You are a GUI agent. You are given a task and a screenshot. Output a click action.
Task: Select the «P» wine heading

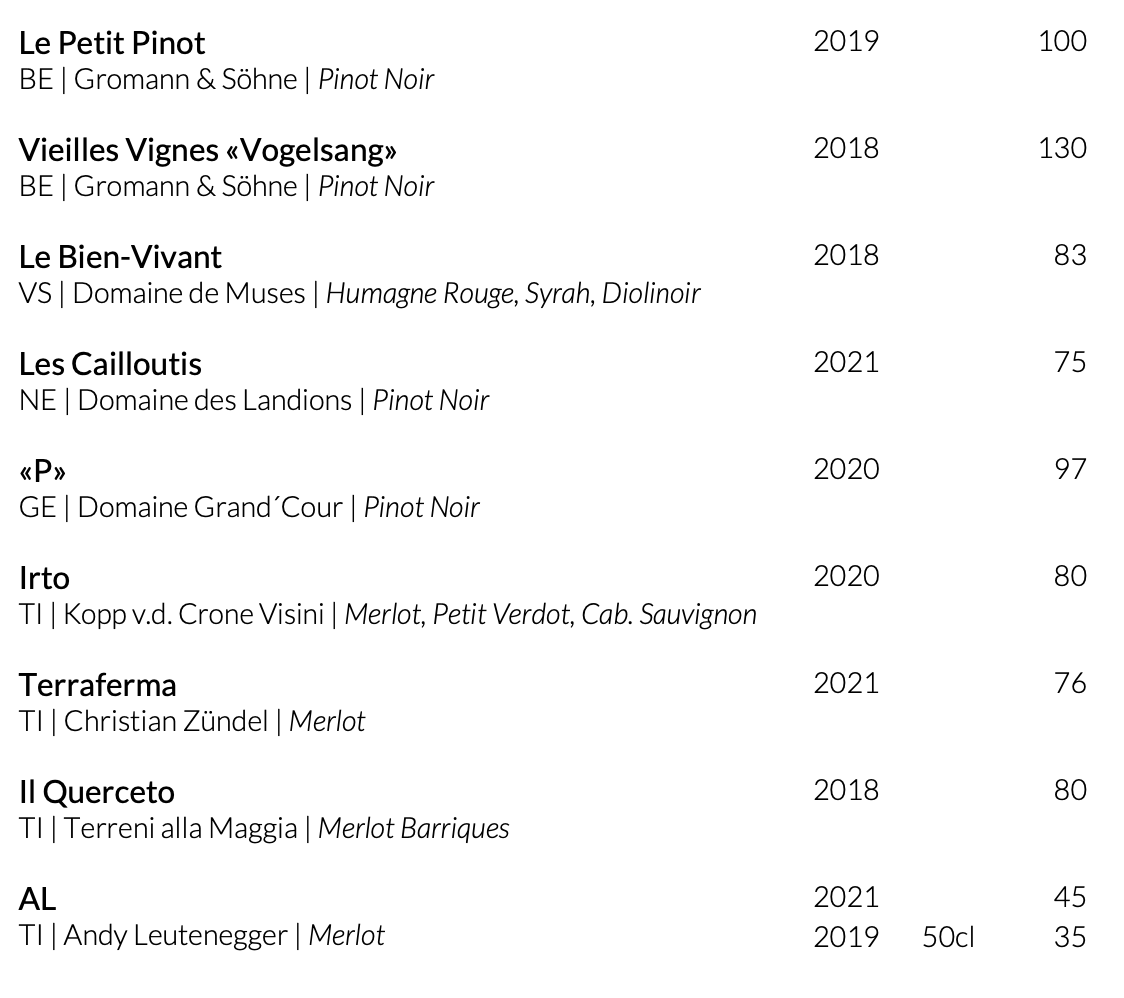tap(42, 471)
